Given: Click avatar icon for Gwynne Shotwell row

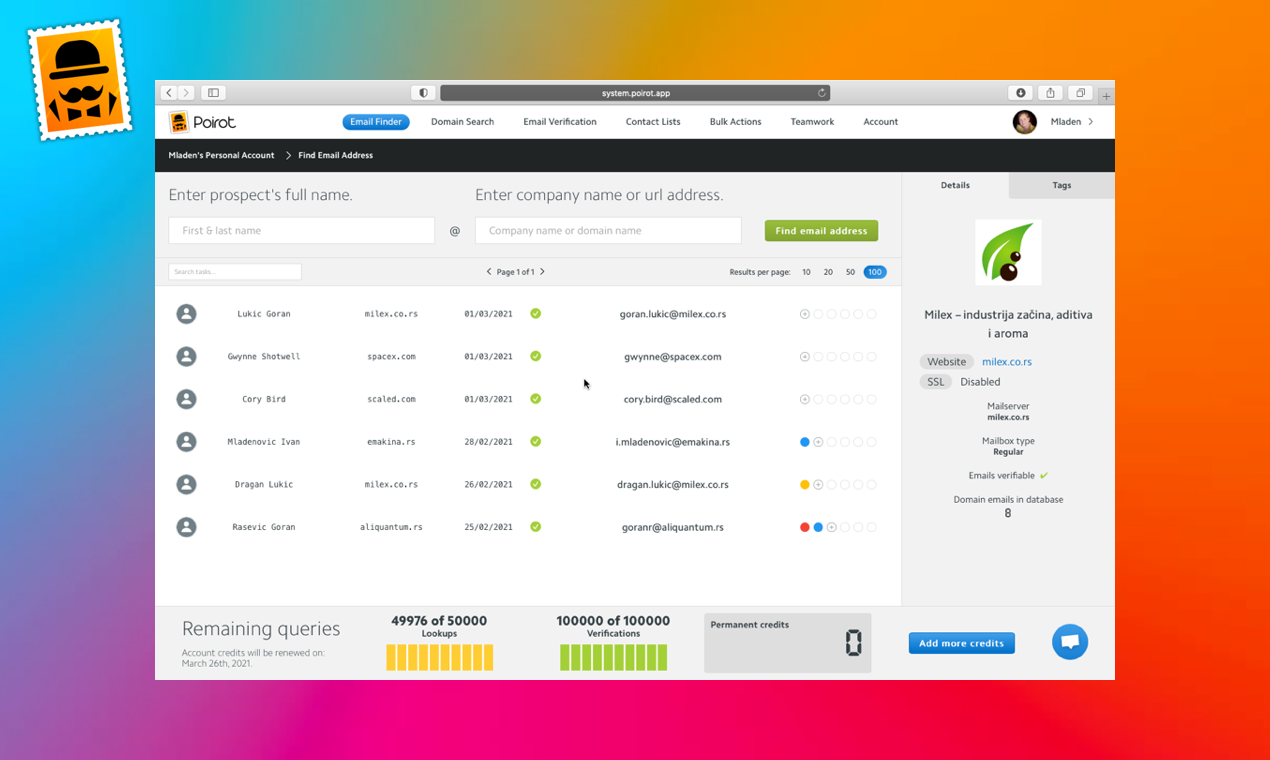Looking at the screenshot, I should [186, 357].
